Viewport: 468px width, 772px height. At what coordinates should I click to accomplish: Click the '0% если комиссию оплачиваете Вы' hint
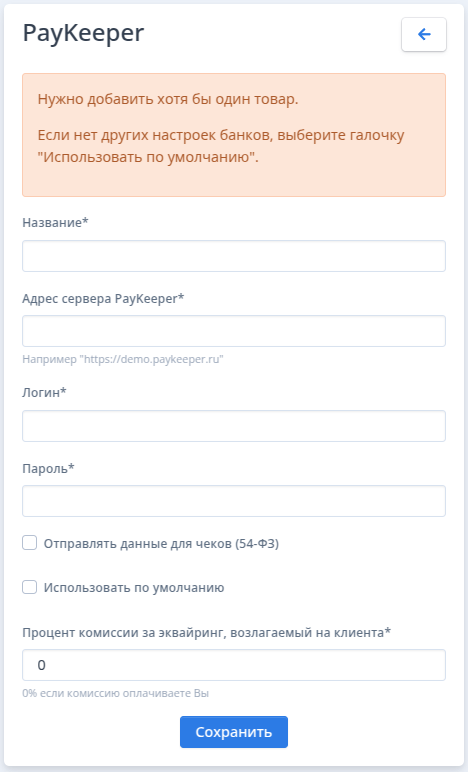pyautogui.click(x=116, y=693)
